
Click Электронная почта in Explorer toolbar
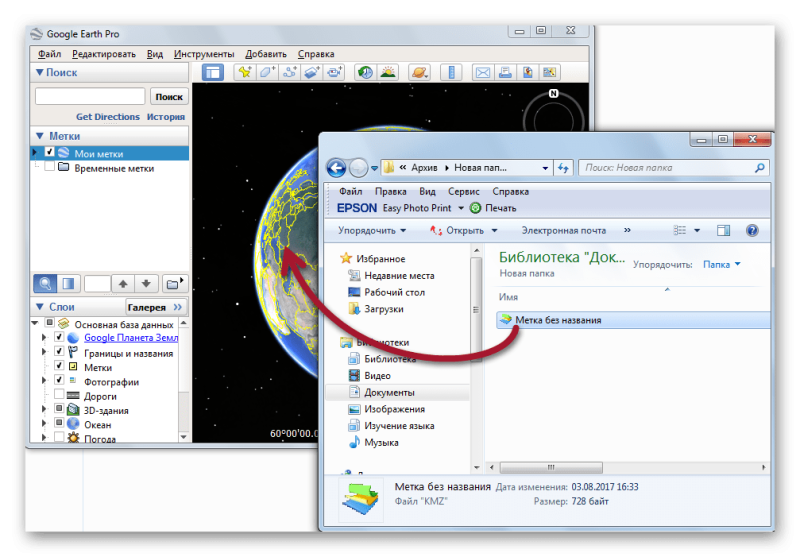point(563,231)
